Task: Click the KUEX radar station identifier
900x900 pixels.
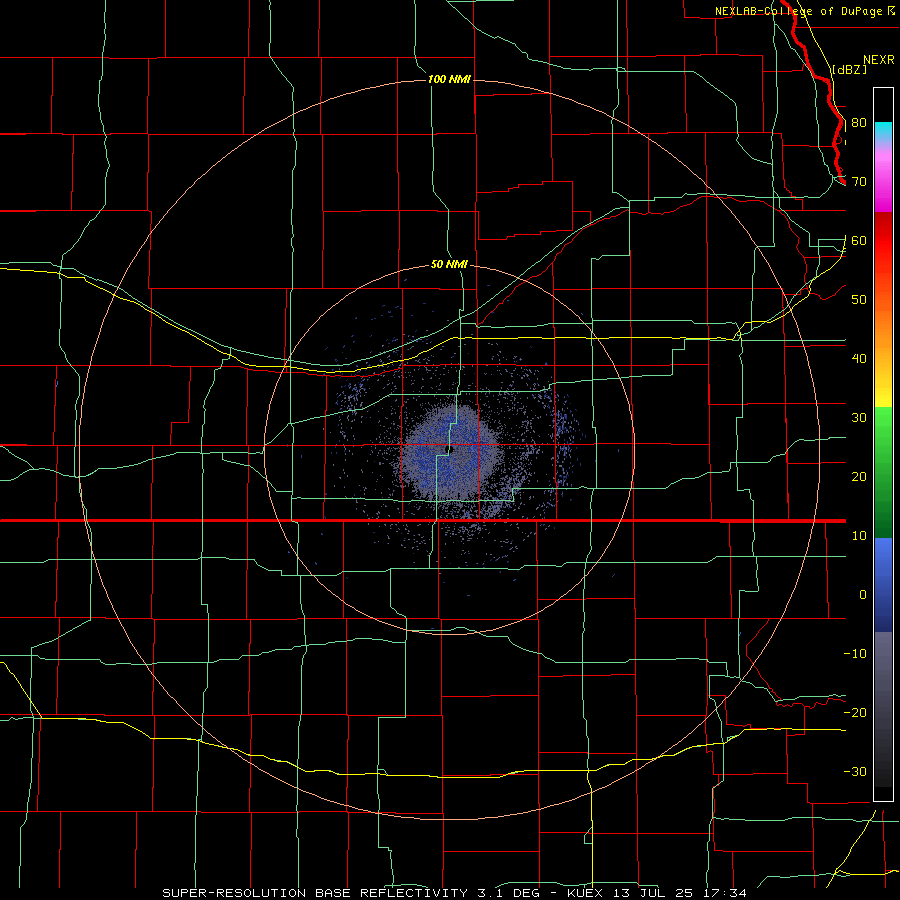Action: point(587,893)
